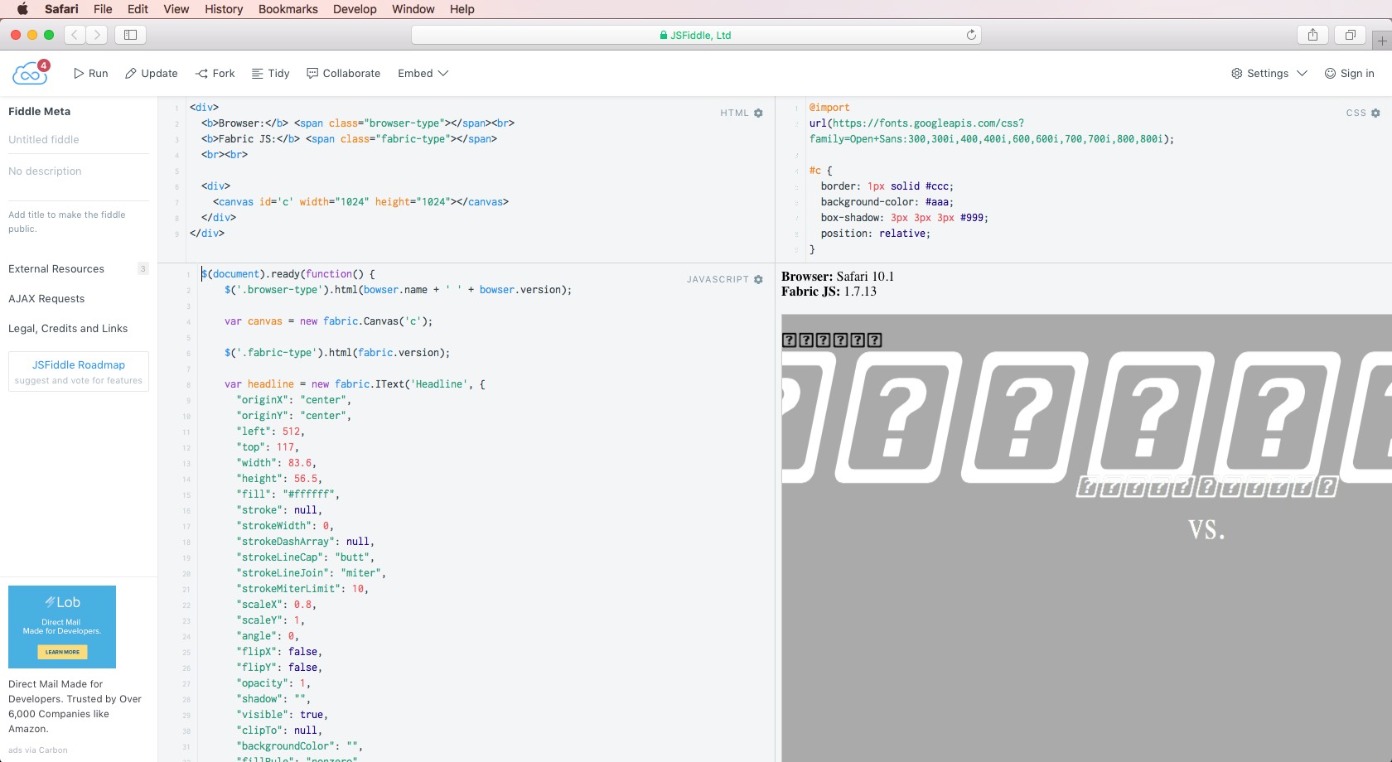
Task: Open the Settings dropdown
Action: [x=1269, y=73]
